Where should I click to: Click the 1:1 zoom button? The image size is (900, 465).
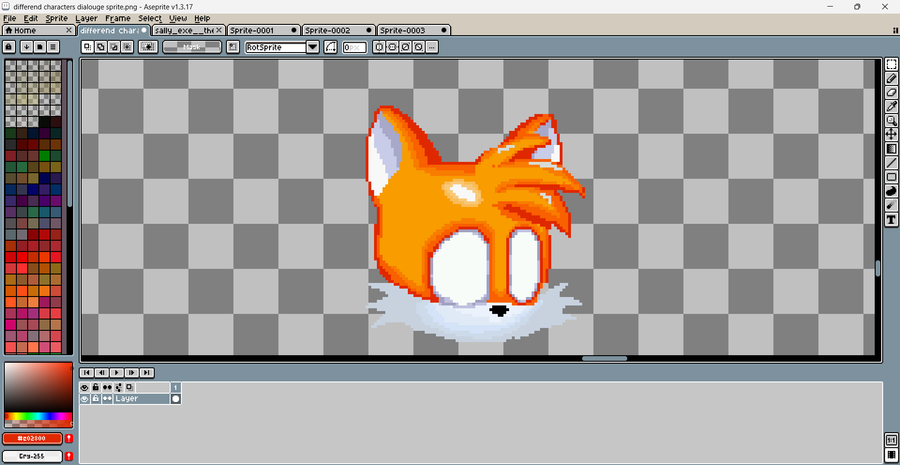[x=891, y=441]
